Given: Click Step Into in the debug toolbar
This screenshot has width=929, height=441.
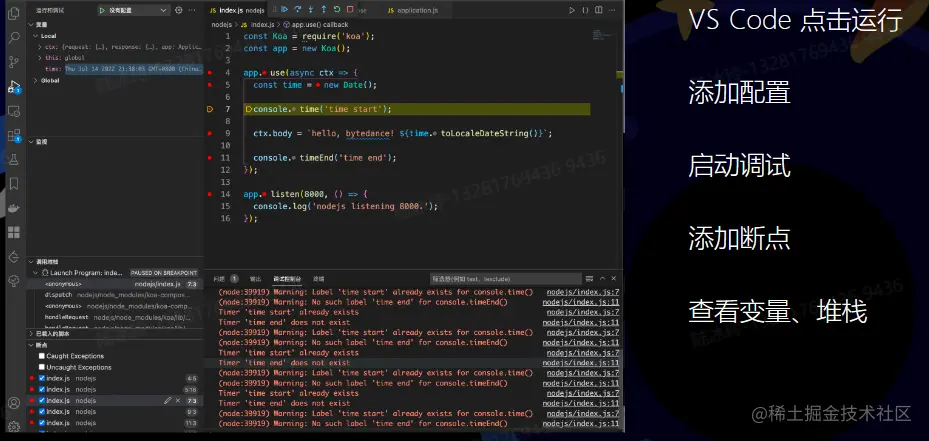Looking at the screenshot, I should point(310,9).
